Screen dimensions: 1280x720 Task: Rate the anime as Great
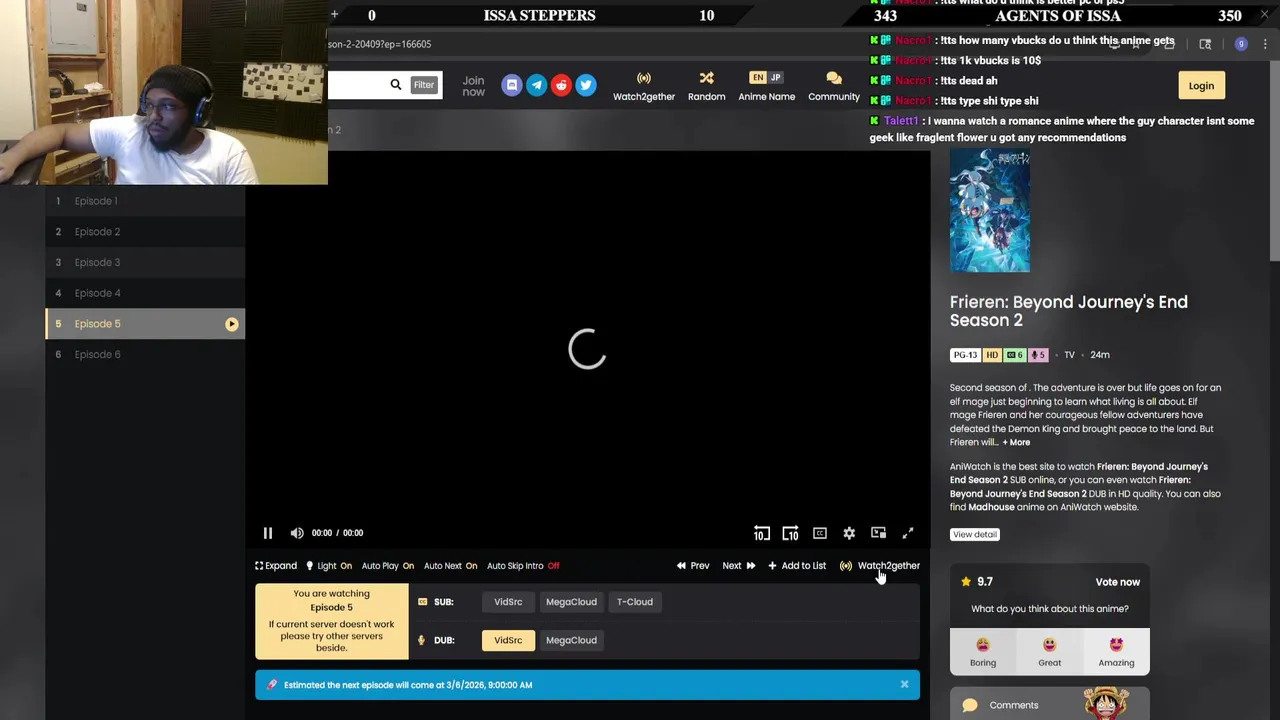click(1049, 652)
